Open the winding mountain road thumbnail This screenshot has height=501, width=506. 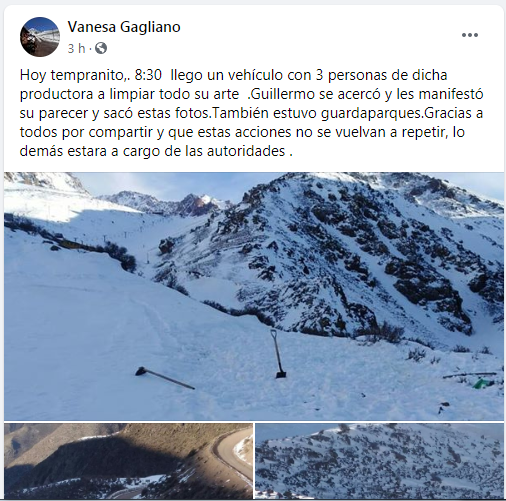[128, 461]
